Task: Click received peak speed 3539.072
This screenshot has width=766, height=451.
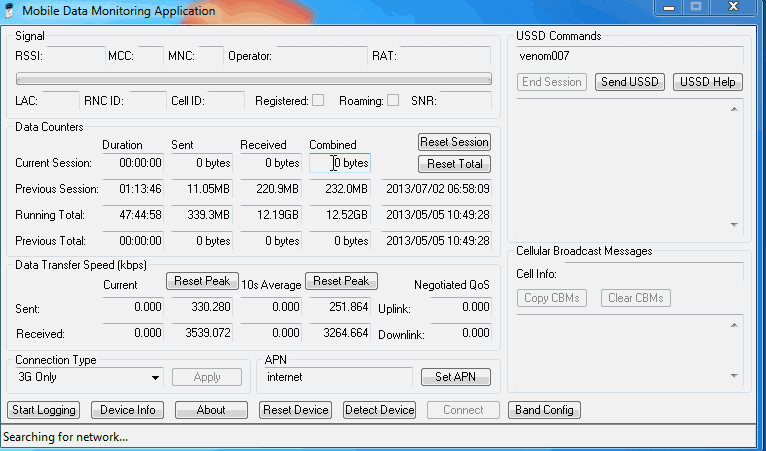Action: [x=202, y=333]
